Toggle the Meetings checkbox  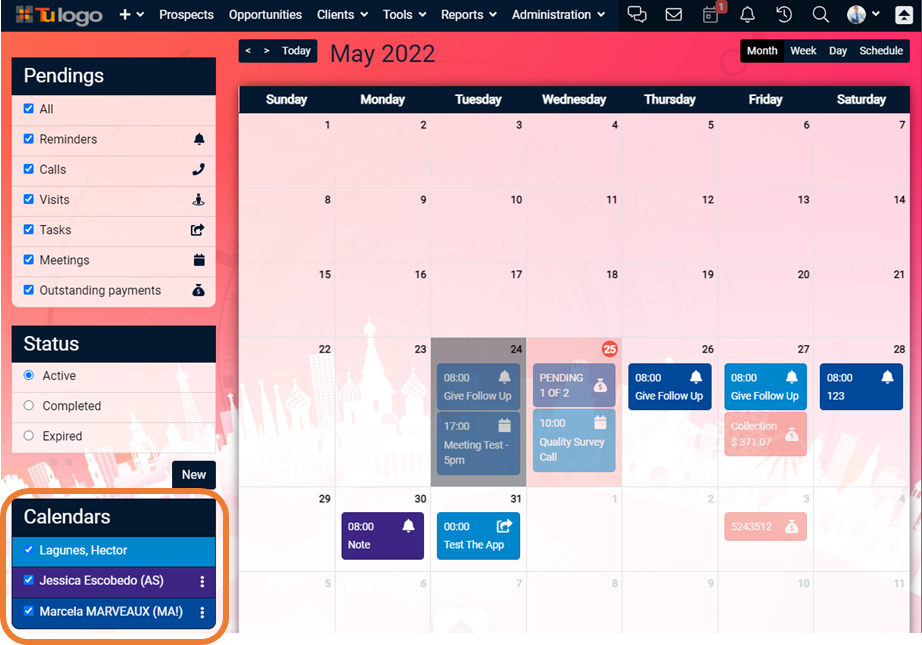click(28, 259)
